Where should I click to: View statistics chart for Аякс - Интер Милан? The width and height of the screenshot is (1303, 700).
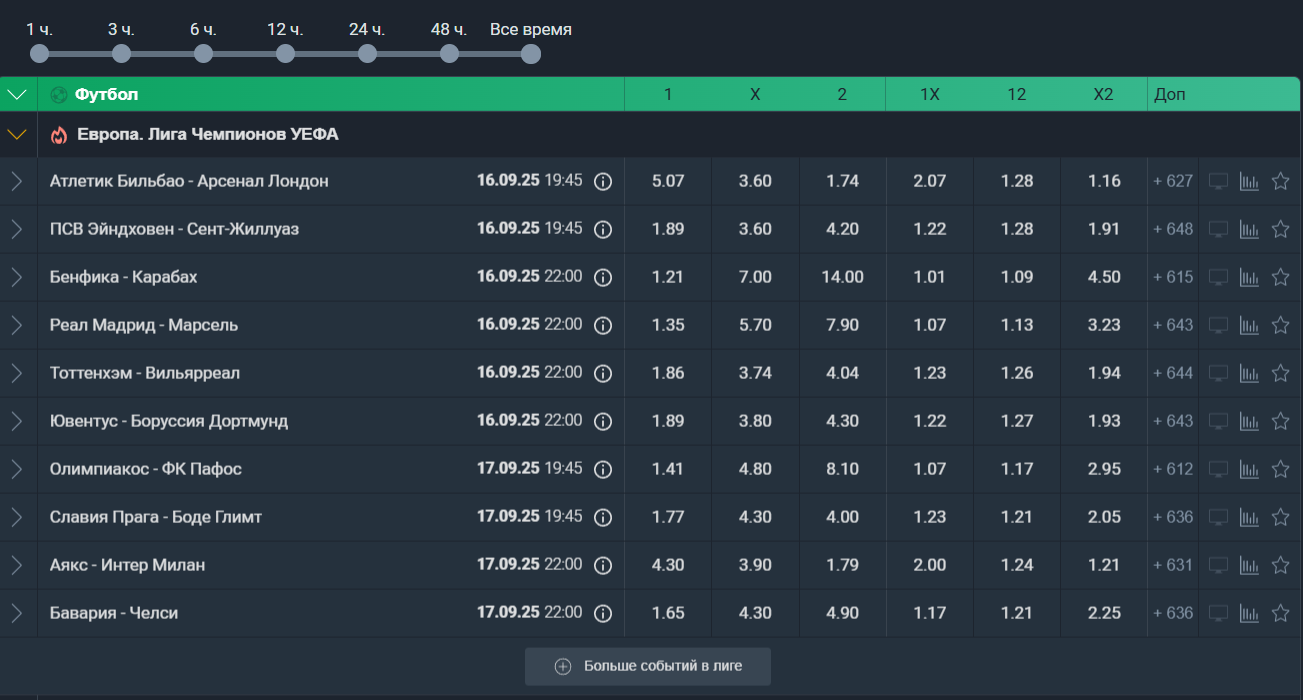click(1249, 565)
